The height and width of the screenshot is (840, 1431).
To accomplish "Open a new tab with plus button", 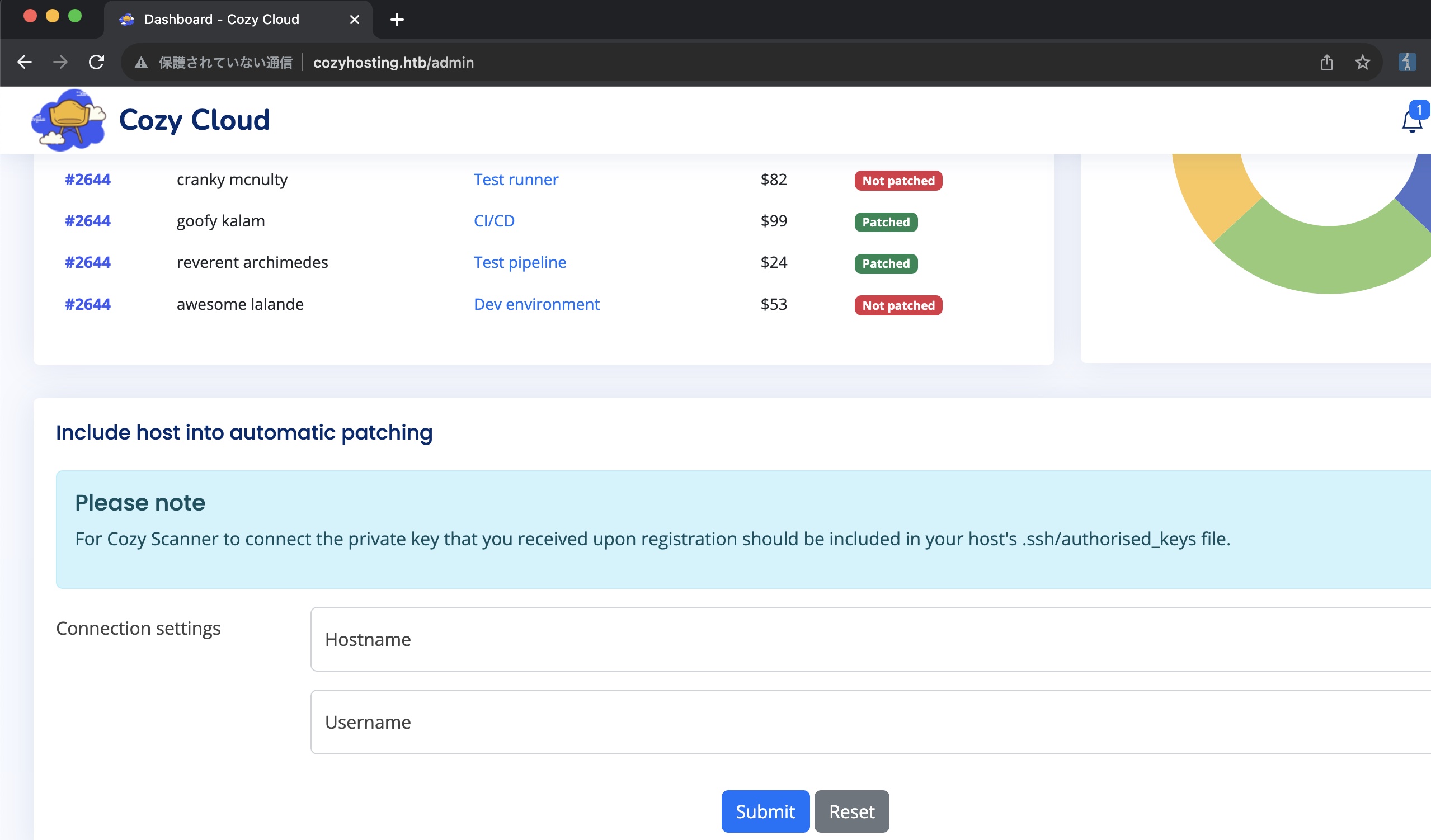I will pyautogui.click(x=397, y=20).
